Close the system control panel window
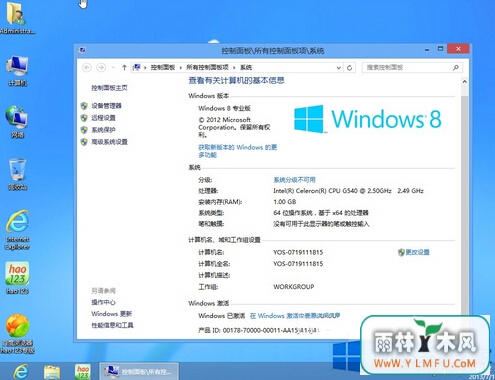495x380 pixels. tap(458, 49)
